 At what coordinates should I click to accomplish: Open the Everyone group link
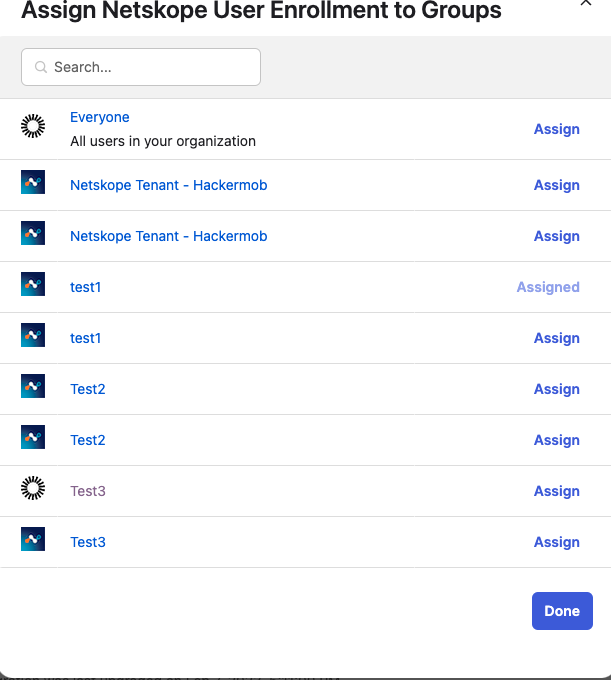(100, 117)
